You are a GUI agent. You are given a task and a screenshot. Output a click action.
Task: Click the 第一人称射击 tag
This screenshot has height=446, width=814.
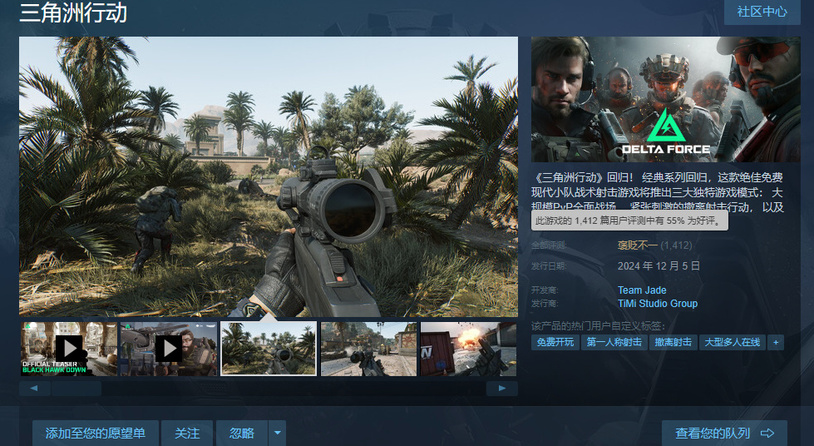[614, 342]
